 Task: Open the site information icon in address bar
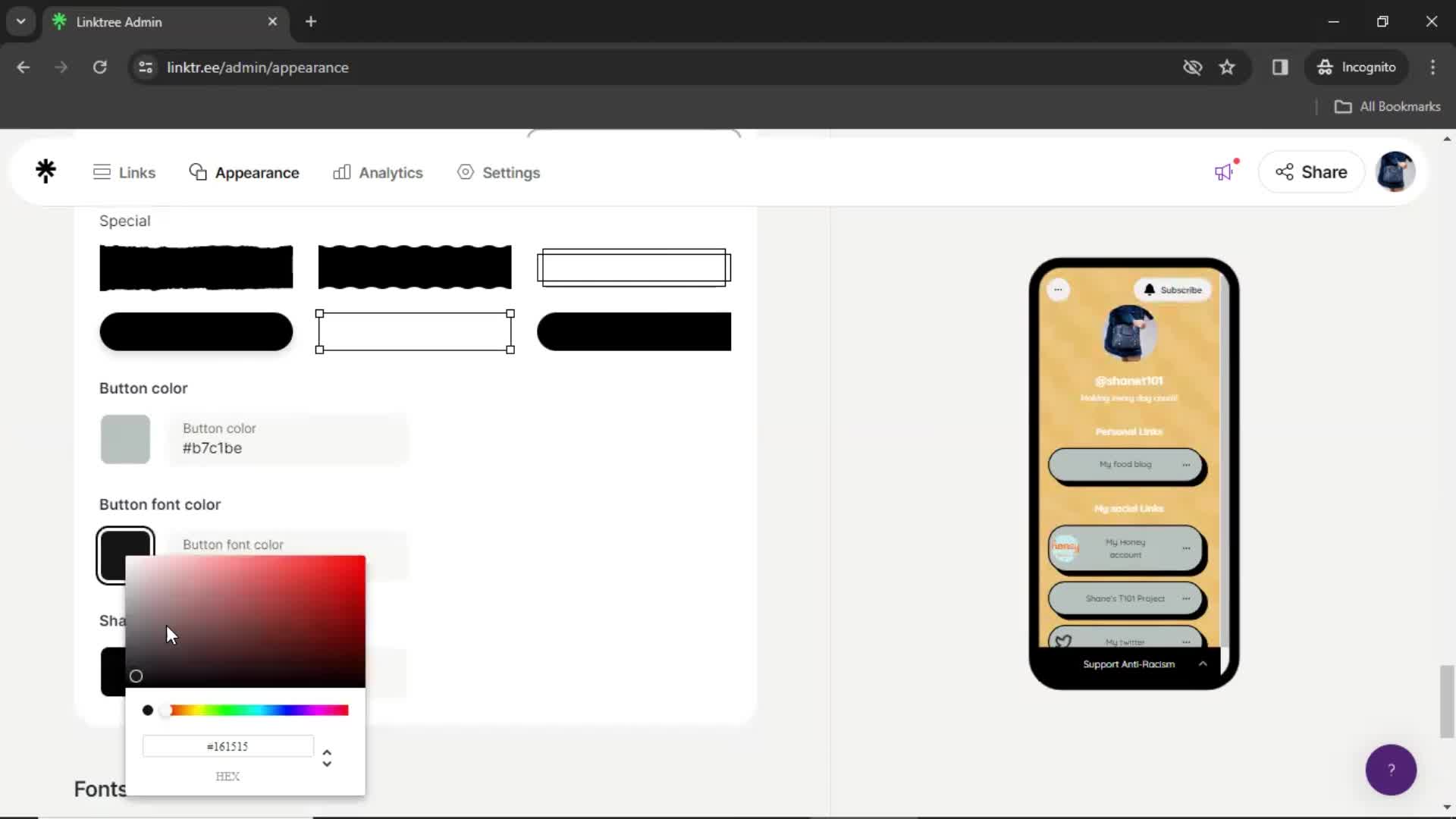coord(146,67)
